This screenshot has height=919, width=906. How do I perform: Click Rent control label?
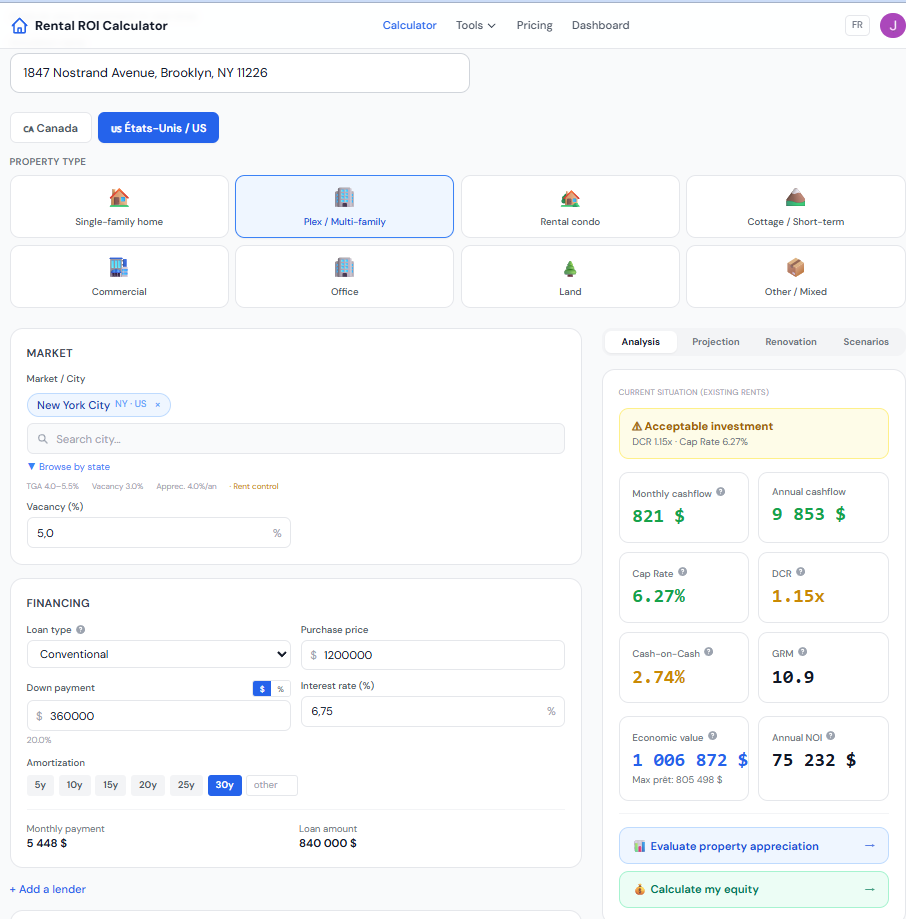tap(254, 486)
